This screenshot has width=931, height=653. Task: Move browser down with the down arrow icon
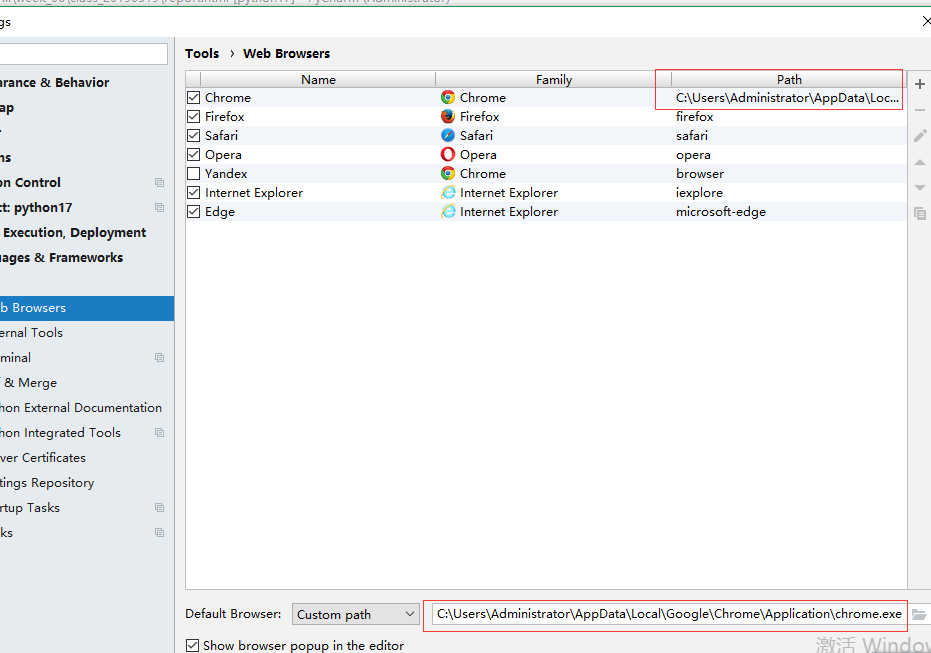click(x=919, y=187)
